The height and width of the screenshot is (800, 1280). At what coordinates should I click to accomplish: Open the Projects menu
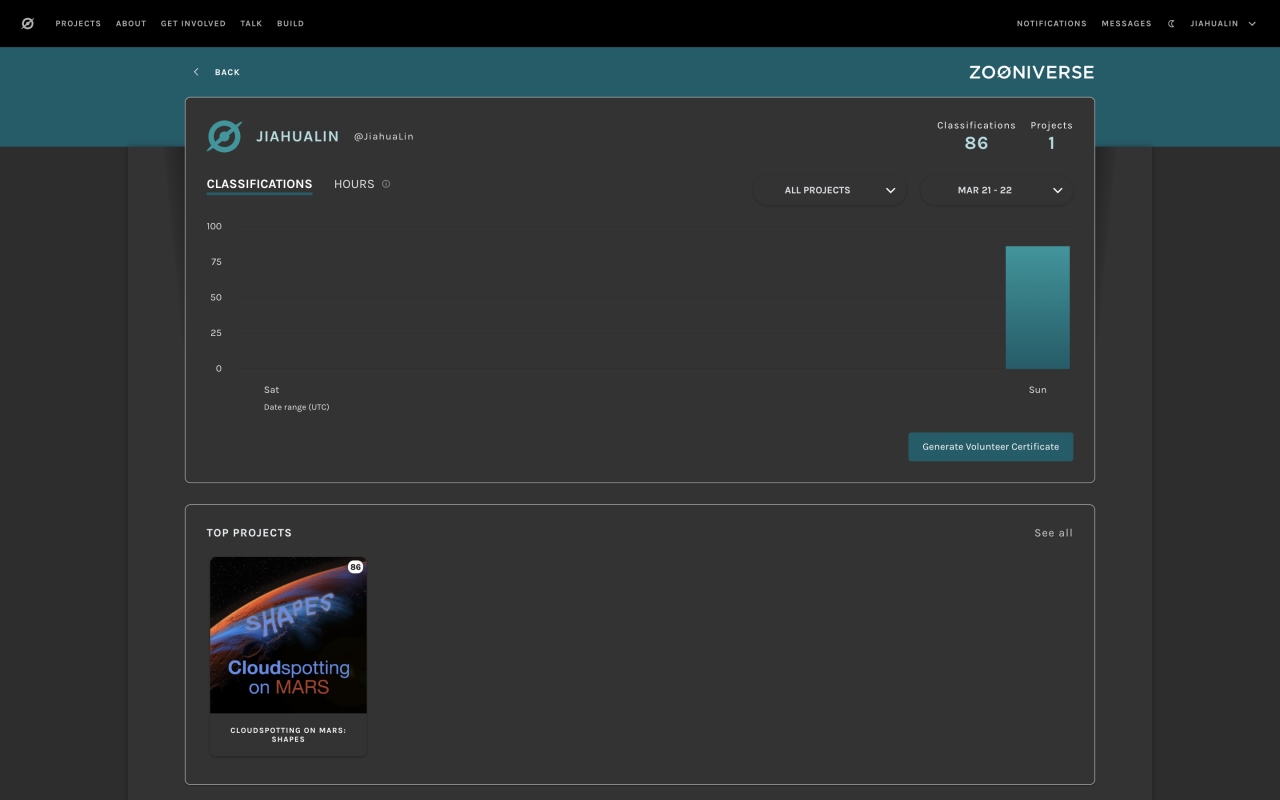click(78, 24)
